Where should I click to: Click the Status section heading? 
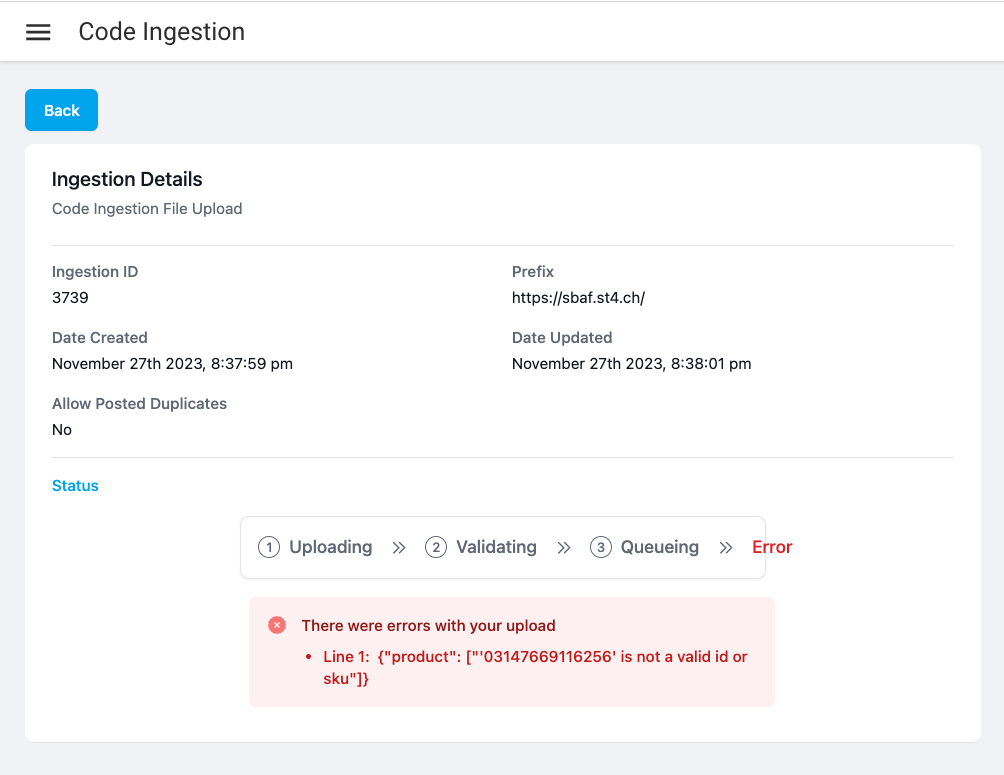(75, 486)
